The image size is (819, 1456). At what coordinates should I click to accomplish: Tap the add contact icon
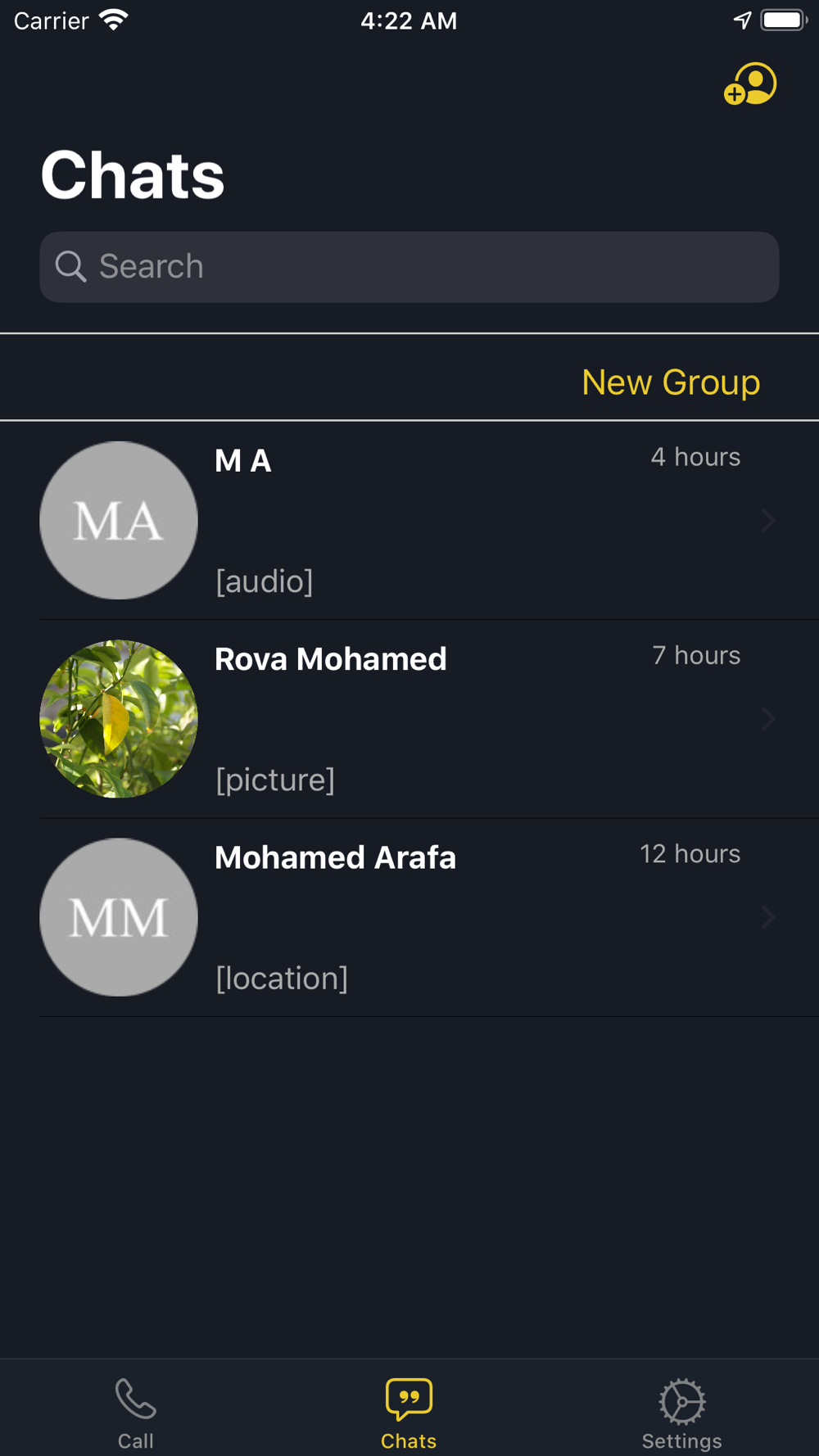click(x=749, y=84)
